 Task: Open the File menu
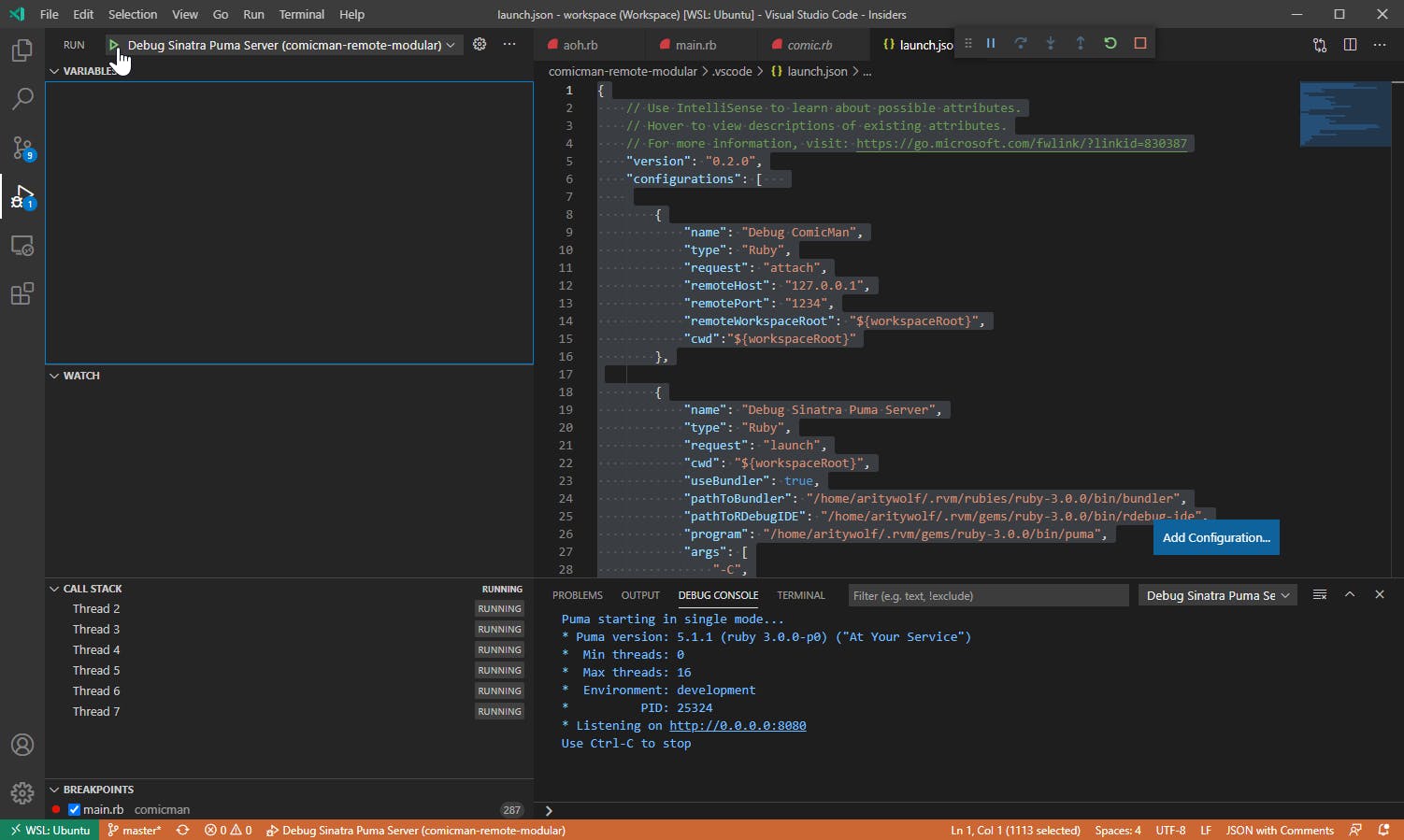50,14
